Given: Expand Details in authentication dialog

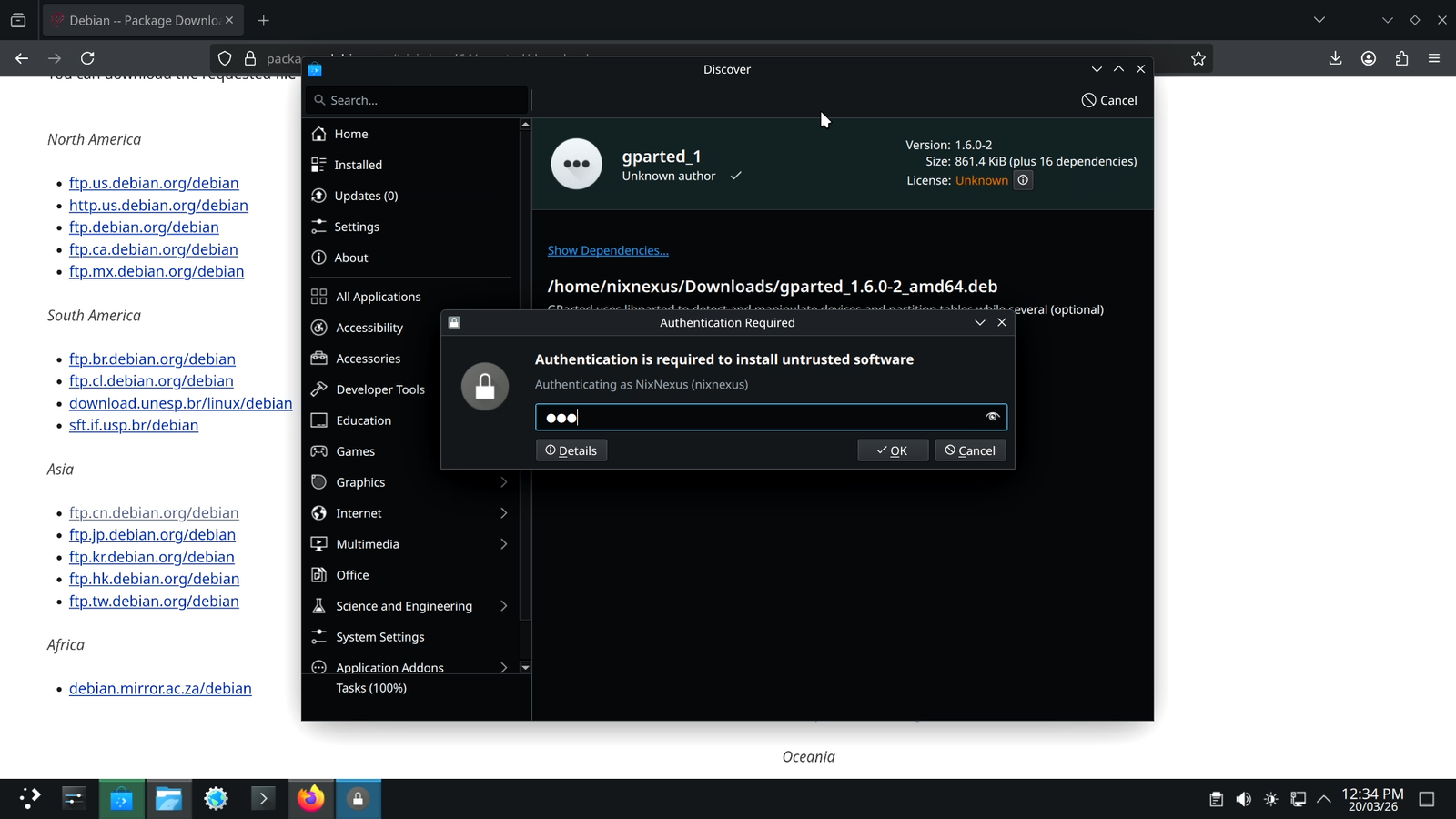Looking at the screenshot, I should tap(571, 450).
